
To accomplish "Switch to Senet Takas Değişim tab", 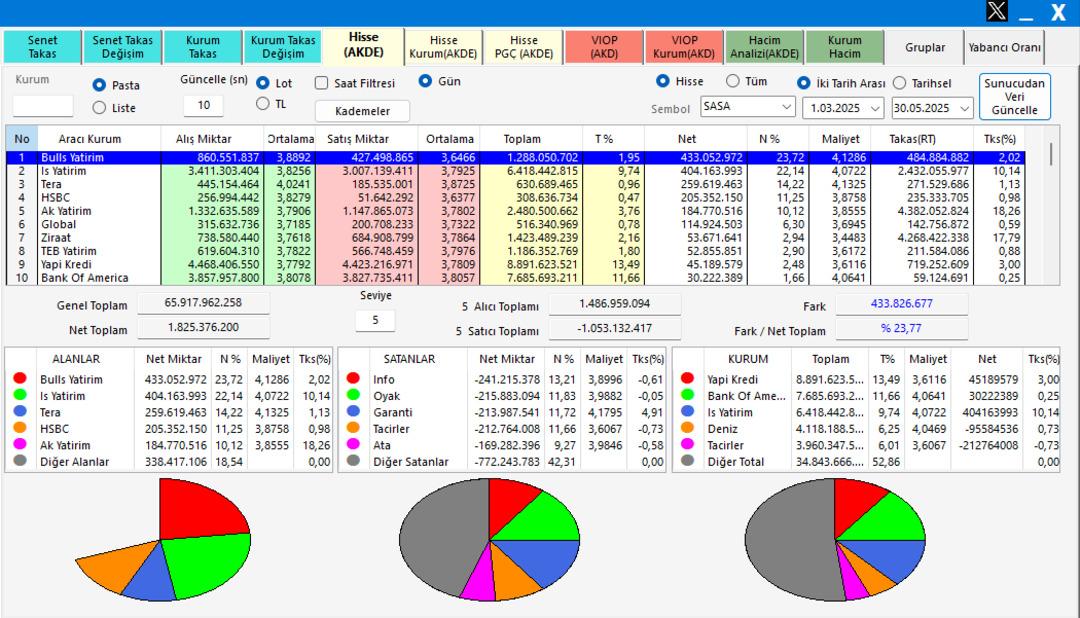I will (123, 47).
